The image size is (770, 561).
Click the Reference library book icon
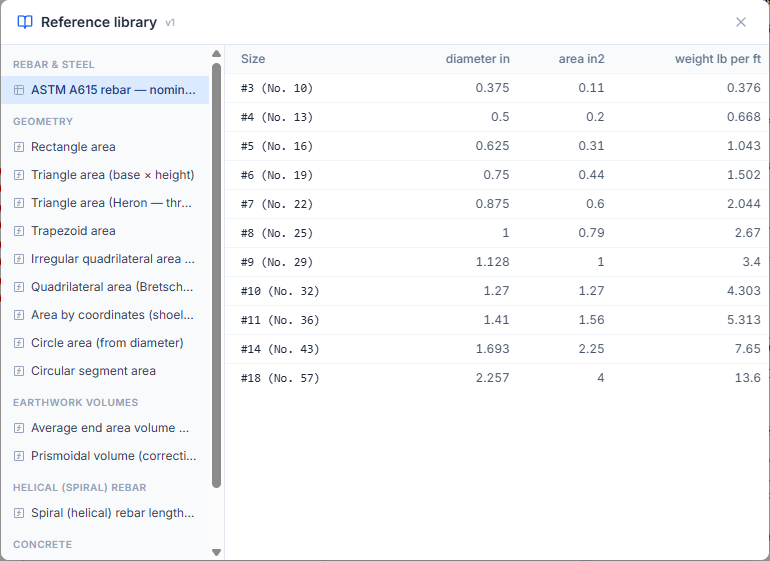pyautogui.click(x=25, y=22)
